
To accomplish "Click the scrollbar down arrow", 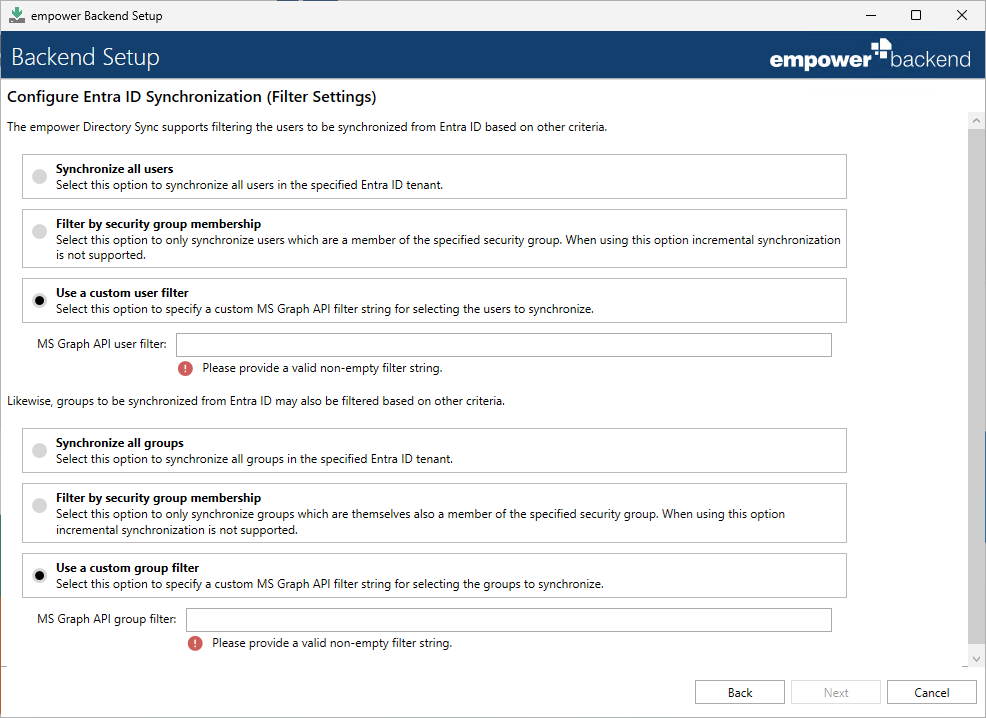I will coord(976,659).
